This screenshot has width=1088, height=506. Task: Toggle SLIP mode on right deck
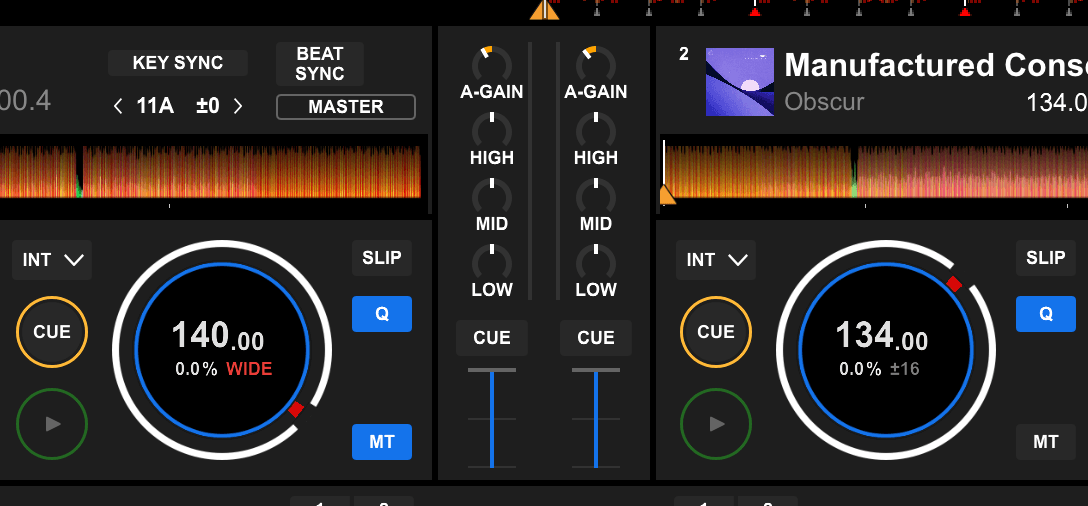(x=1046, y=258)
